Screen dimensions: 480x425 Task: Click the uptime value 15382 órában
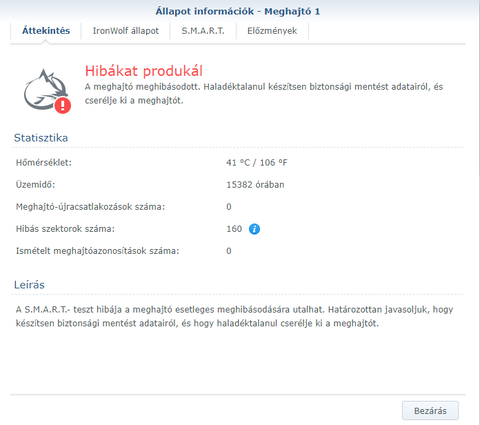[255, 185]
